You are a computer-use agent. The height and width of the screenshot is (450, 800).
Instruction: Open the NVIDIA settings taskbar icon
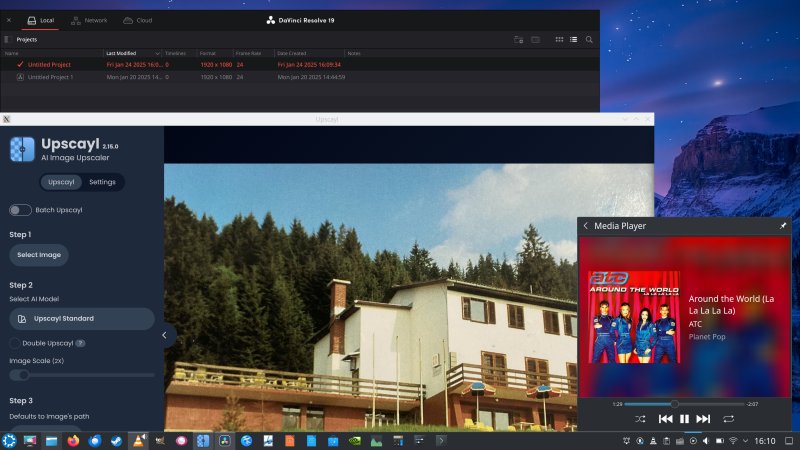(355, 441)
